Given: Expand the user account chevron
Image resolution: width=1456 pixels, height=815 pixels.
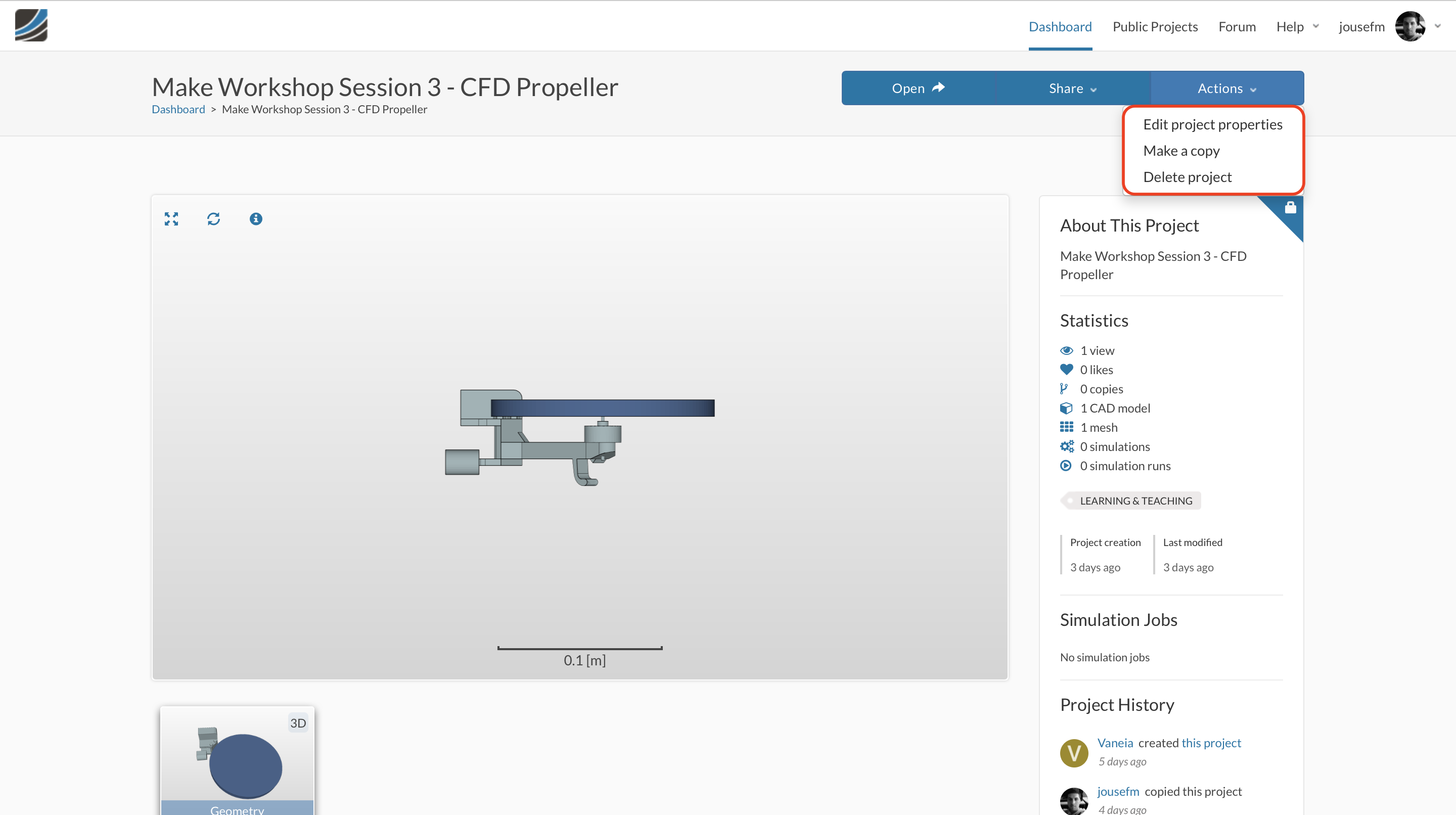Looking at the screenshot, I should point(1437,26).
